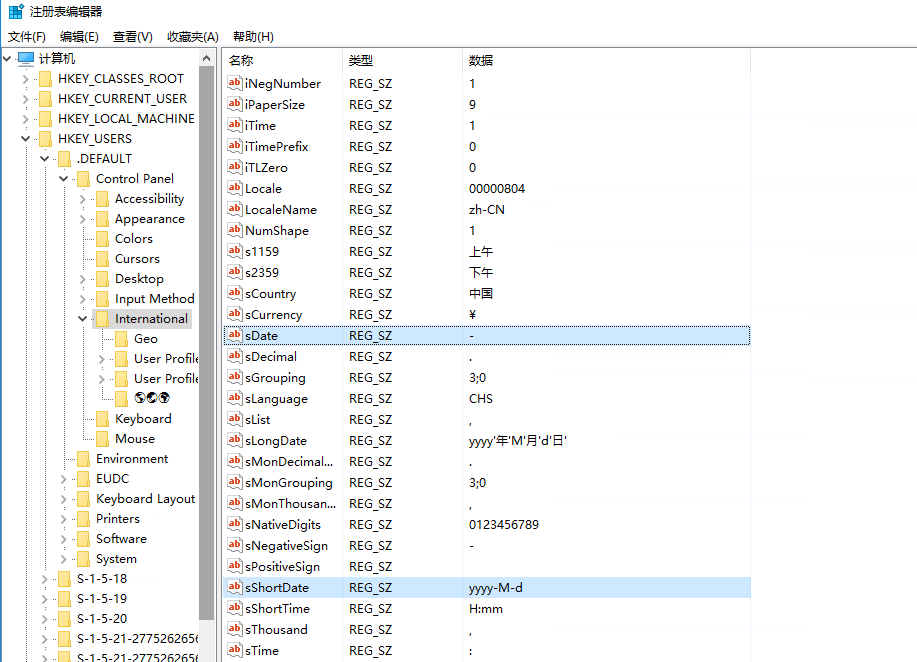Expand the Accessibility subkey arrow
917x662 pixels.
pos(82,199)
